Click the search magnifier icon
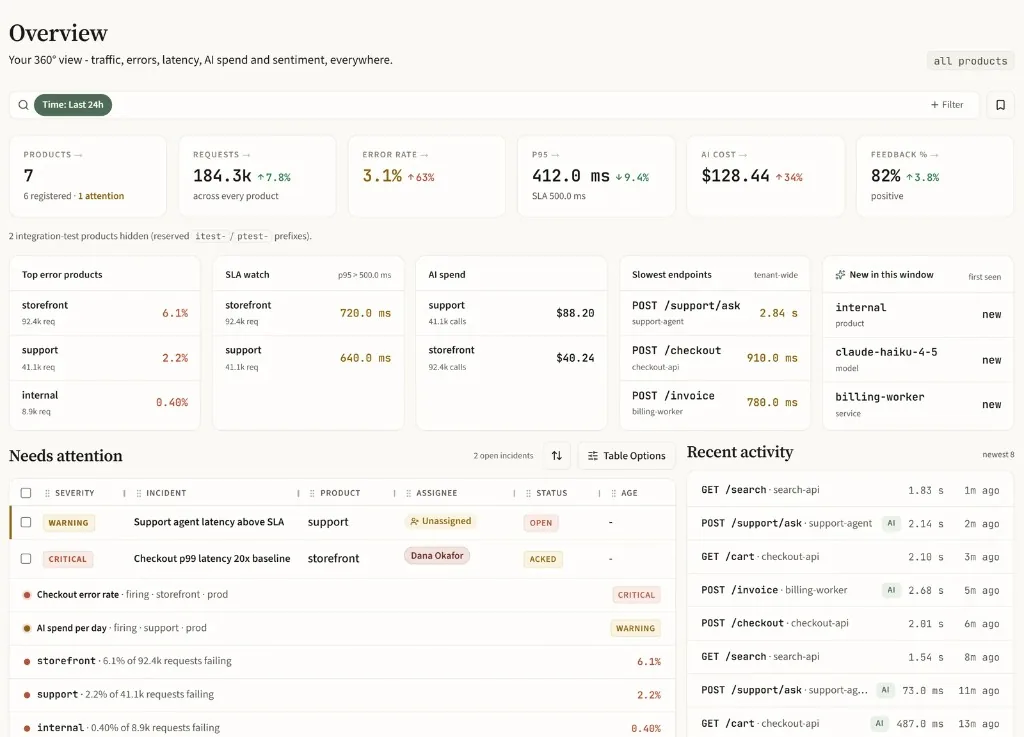Image resolution: width=1024 pixels, height=737 pixels. [x=23, y=105]
